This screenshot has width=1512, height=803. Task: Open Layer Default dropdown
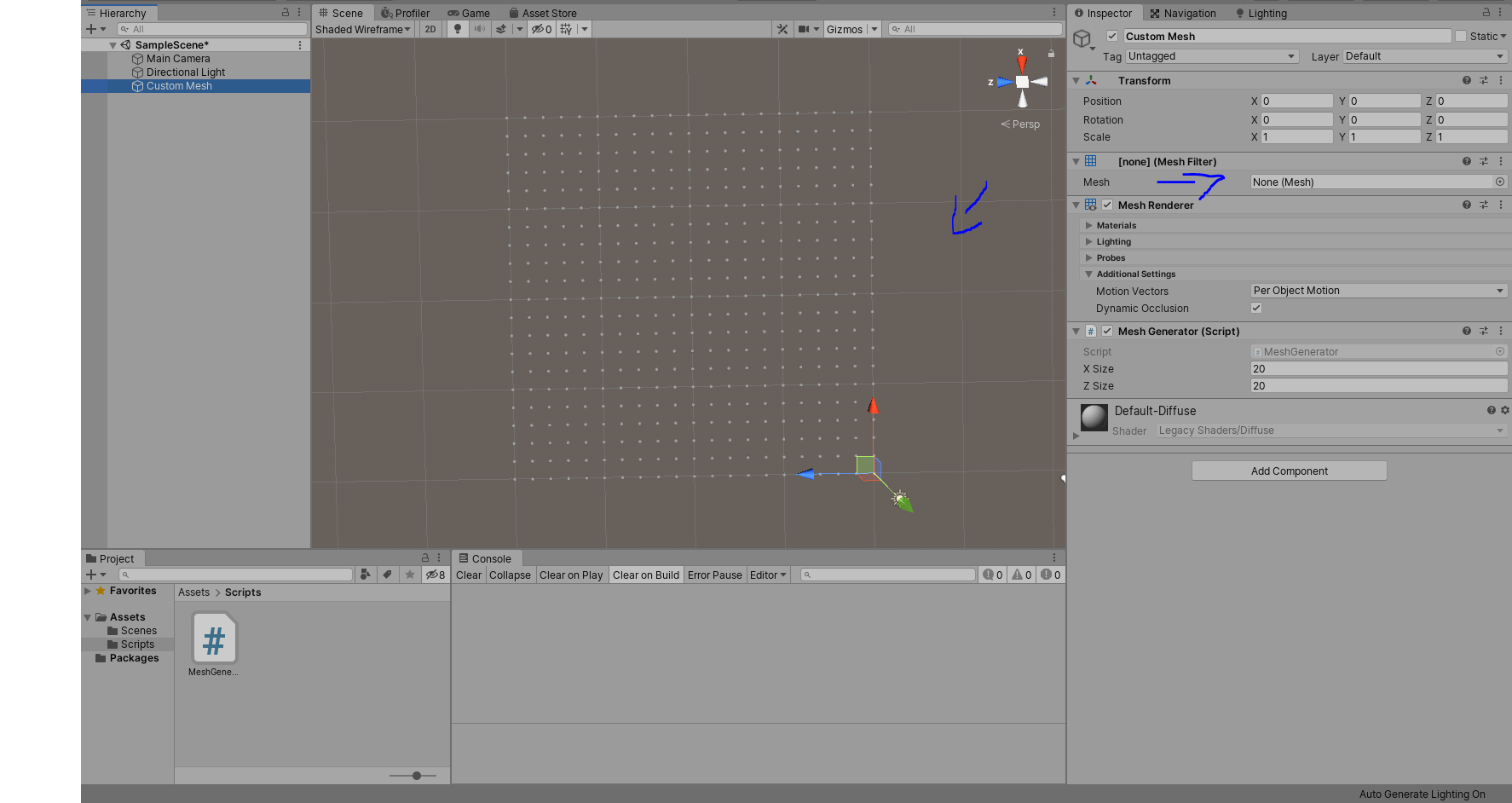tap(1425, 56)
